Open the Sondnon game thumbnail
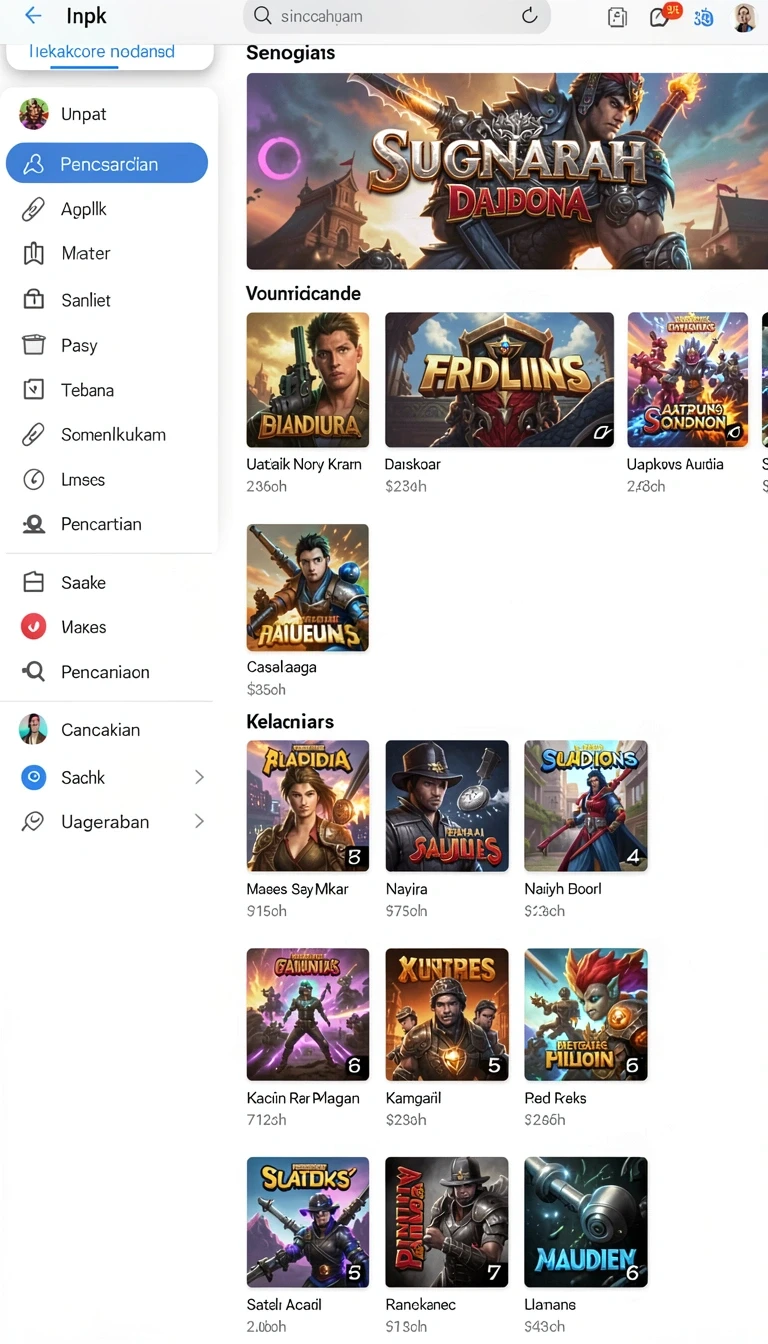This screenshot has height=1344, width=768. [688, 380]
